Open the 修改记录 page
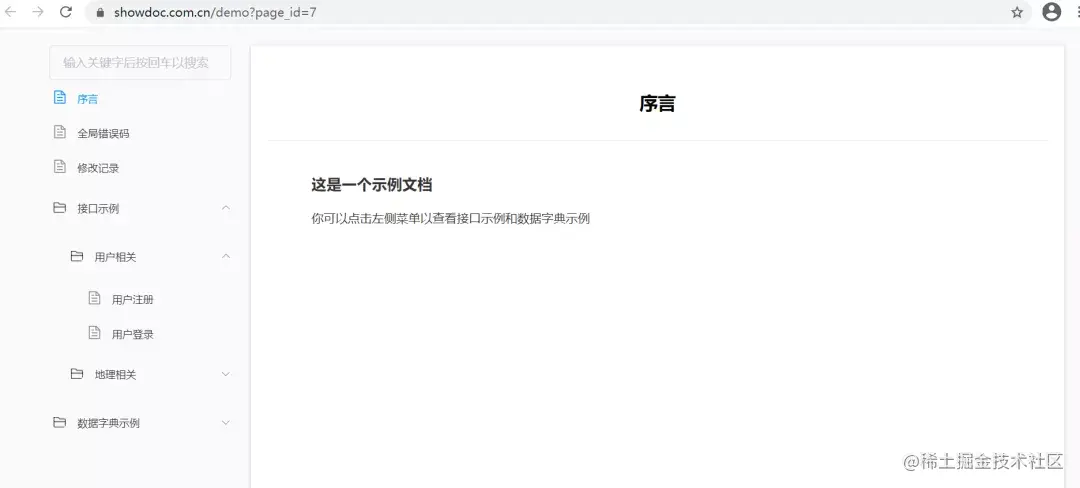 click(98, 168)
